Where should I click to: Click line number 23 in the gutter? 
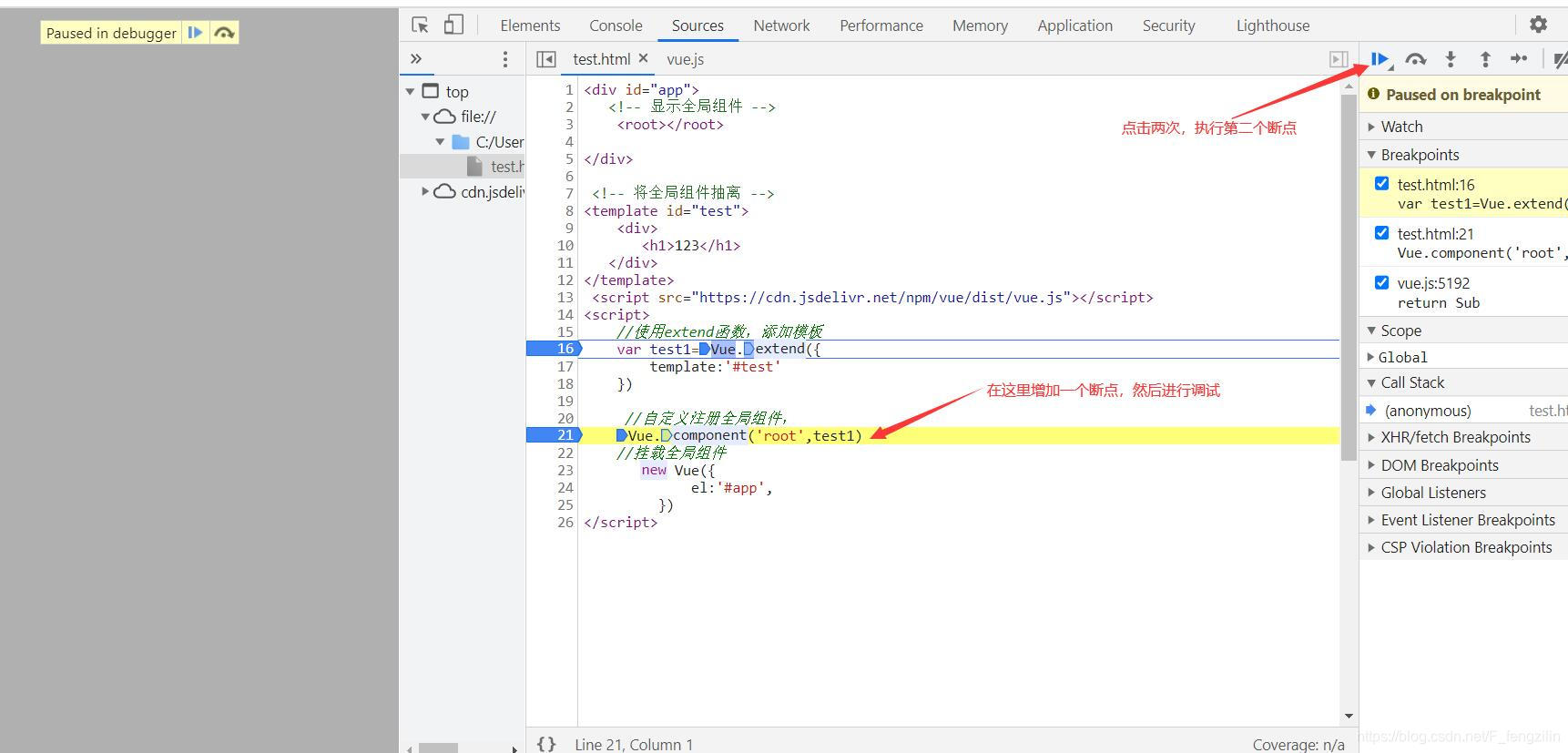pyautogui.click(x=565, y=470)
